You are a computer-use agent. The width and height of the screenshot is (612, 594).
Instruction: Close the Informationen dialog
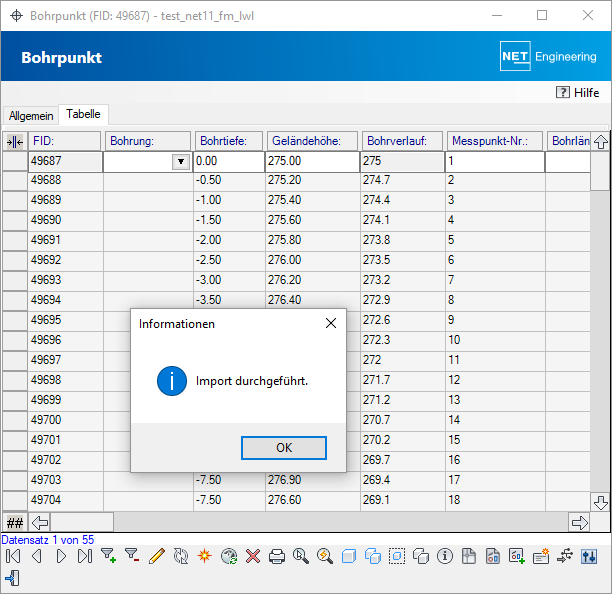click(331, 323)
